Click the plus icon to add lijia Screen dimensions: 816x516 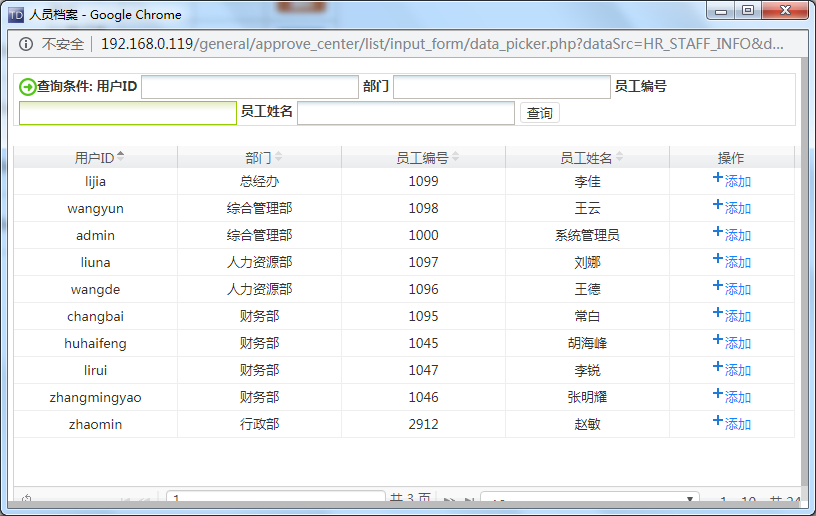(717, 178)
